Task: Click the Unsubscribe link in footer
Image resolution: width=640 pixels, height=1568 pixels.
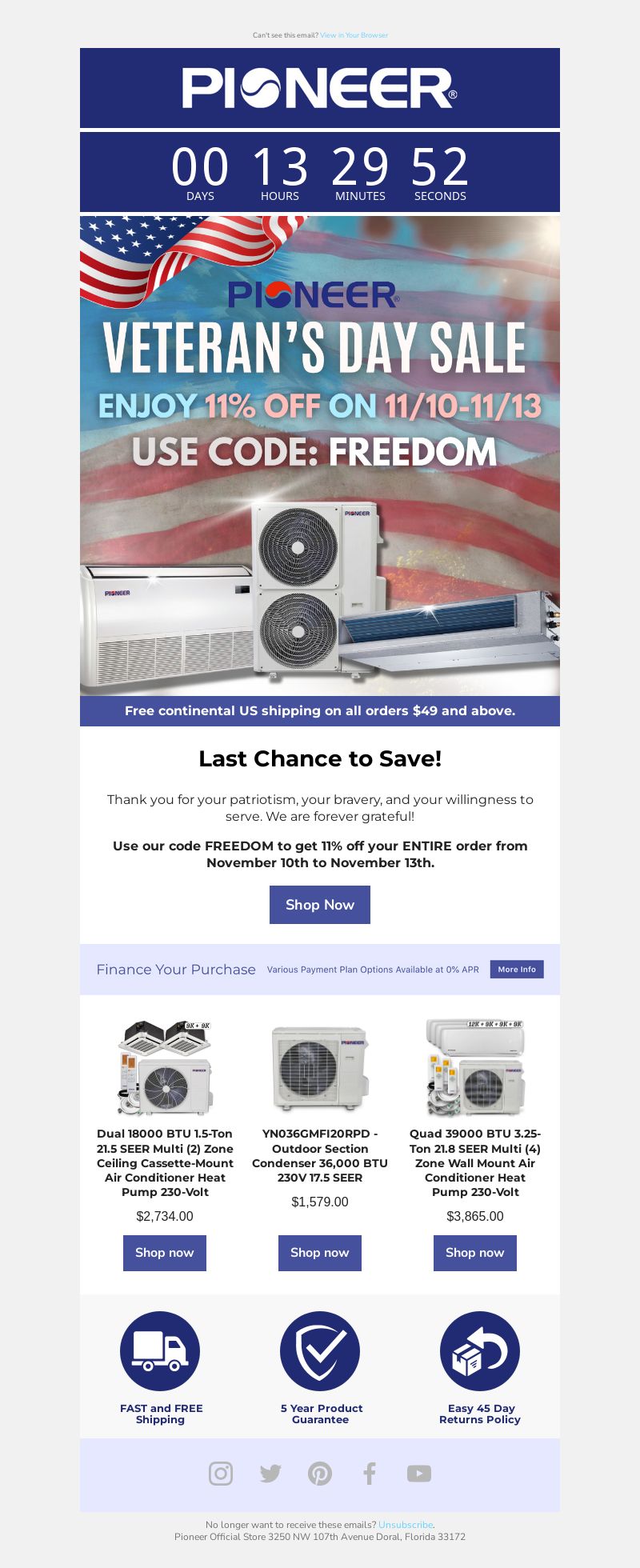Action: click(406, 1525)
